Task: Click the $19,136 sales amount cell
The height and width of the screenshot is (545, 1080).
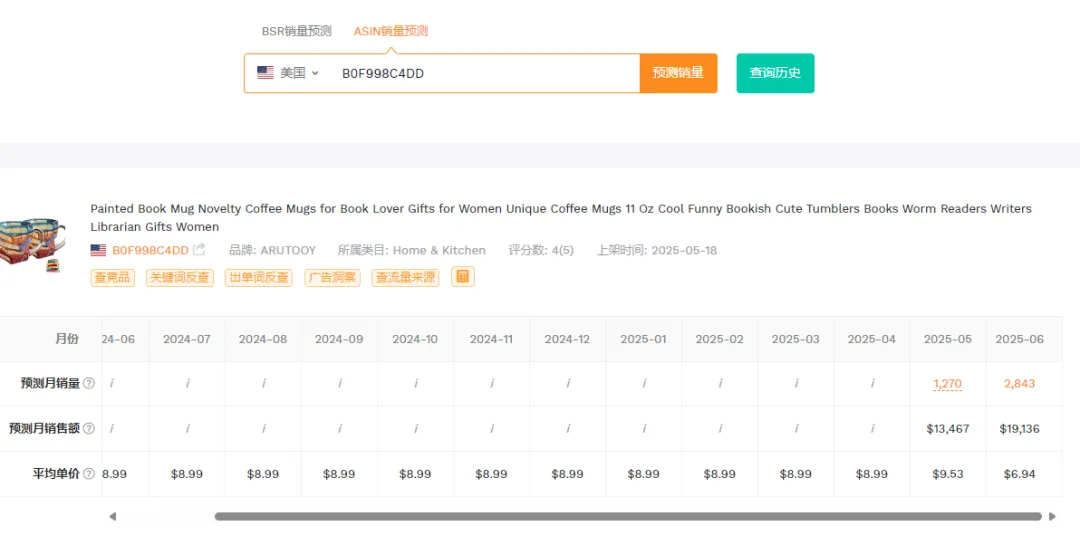Action: point(1019,429)
